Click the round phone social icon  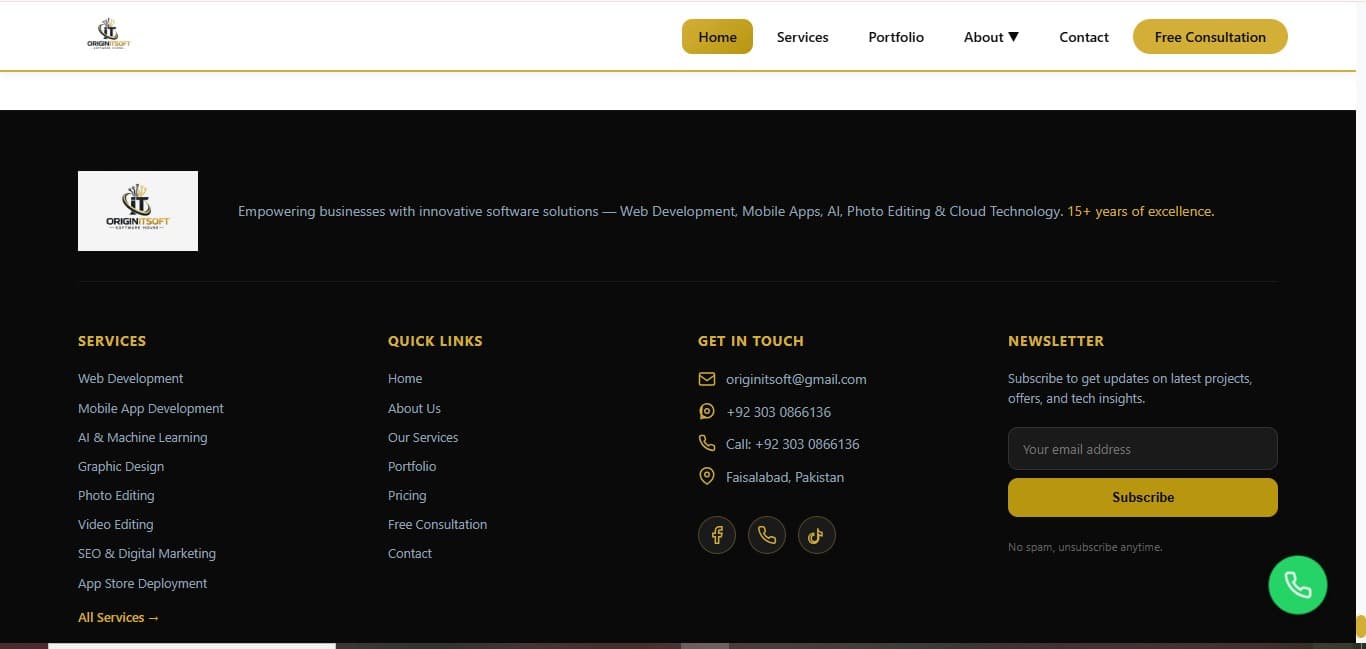tap(767, 535)
